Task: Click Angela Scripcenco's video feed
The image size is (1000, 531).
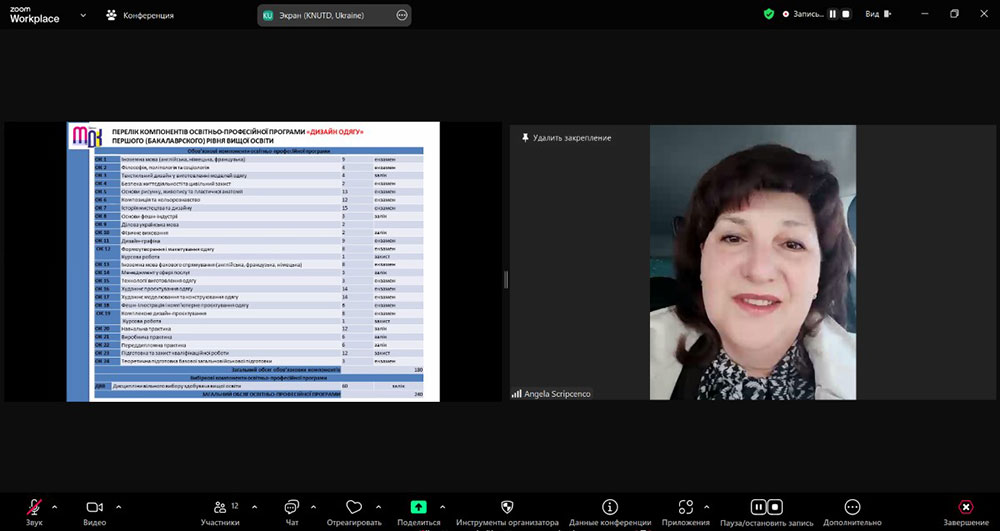Action: click(753, 262)
